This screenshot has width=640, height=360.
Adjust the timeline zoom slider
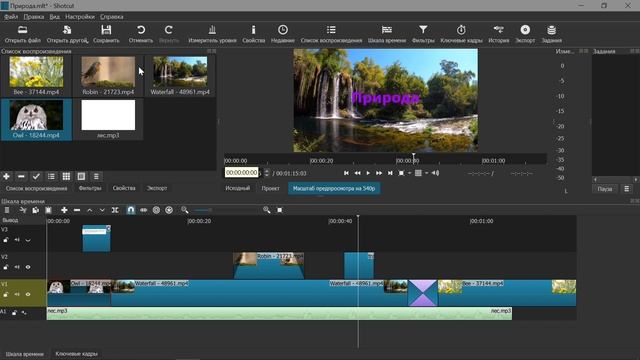[x=227, y=210]
